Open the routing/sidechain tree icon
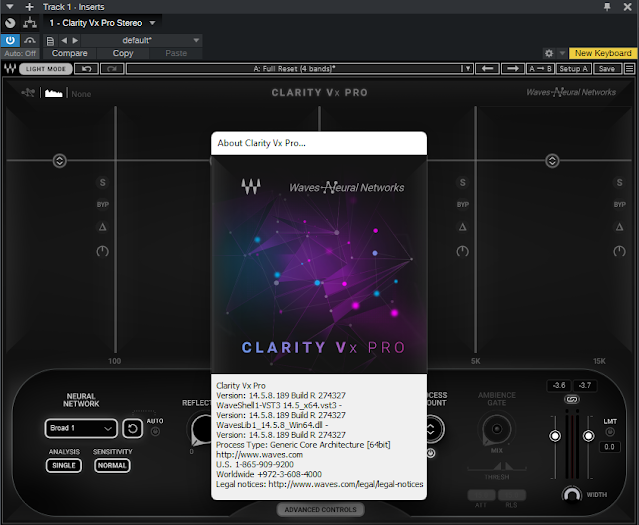Viewport: 639px width, 525px height. point(30,23)
